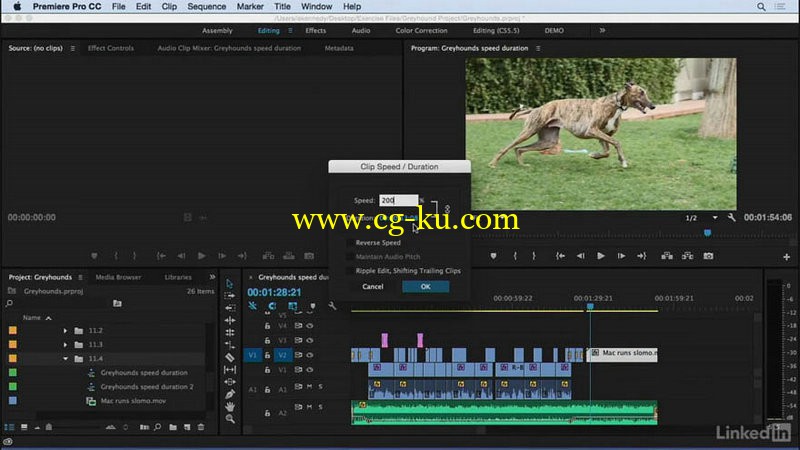Image resolution: width=800 pixels, height=450 pixels.
Task: Open the Media Browser tab
Action: (118, 277)
